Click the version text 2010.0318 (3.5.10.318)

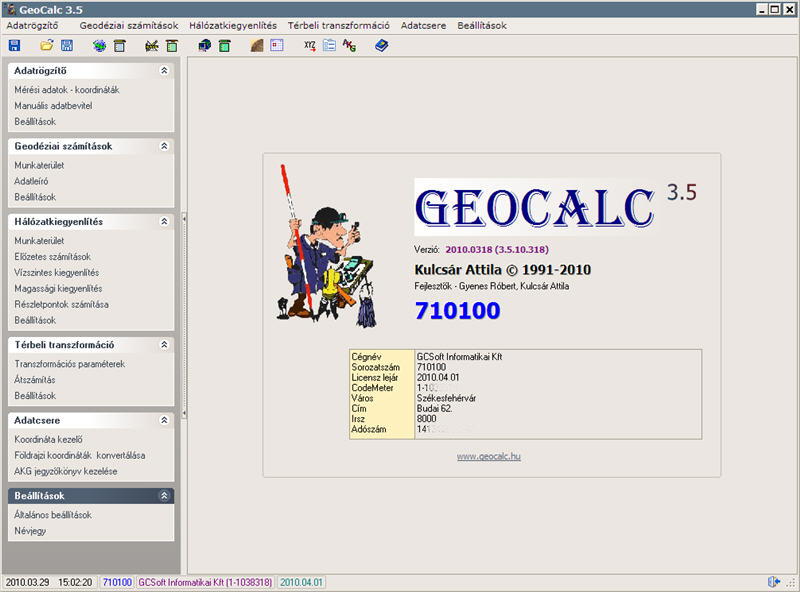coord(497,250)
